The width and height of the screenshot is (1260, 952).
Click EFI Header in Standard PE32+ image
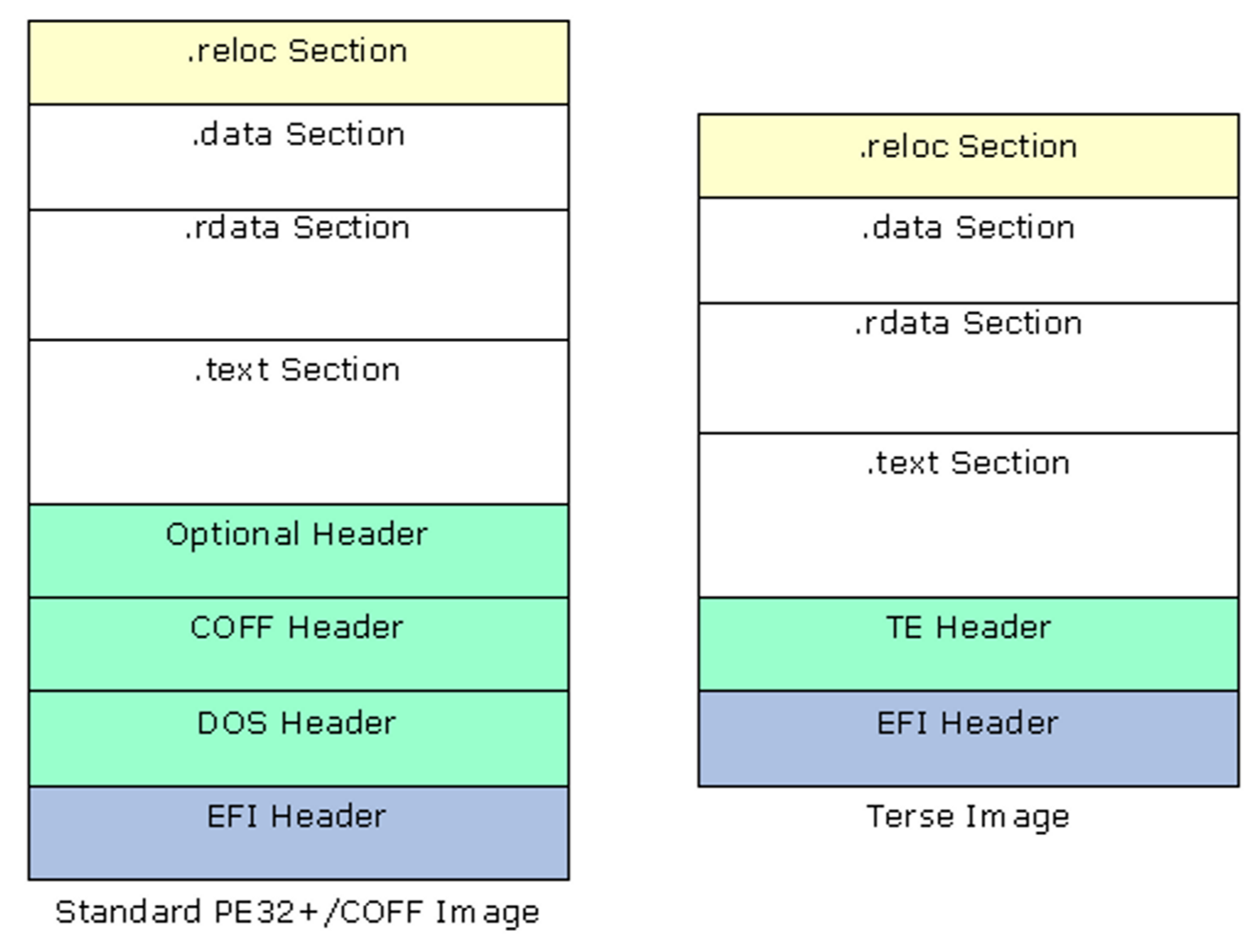tap(298, 833)
